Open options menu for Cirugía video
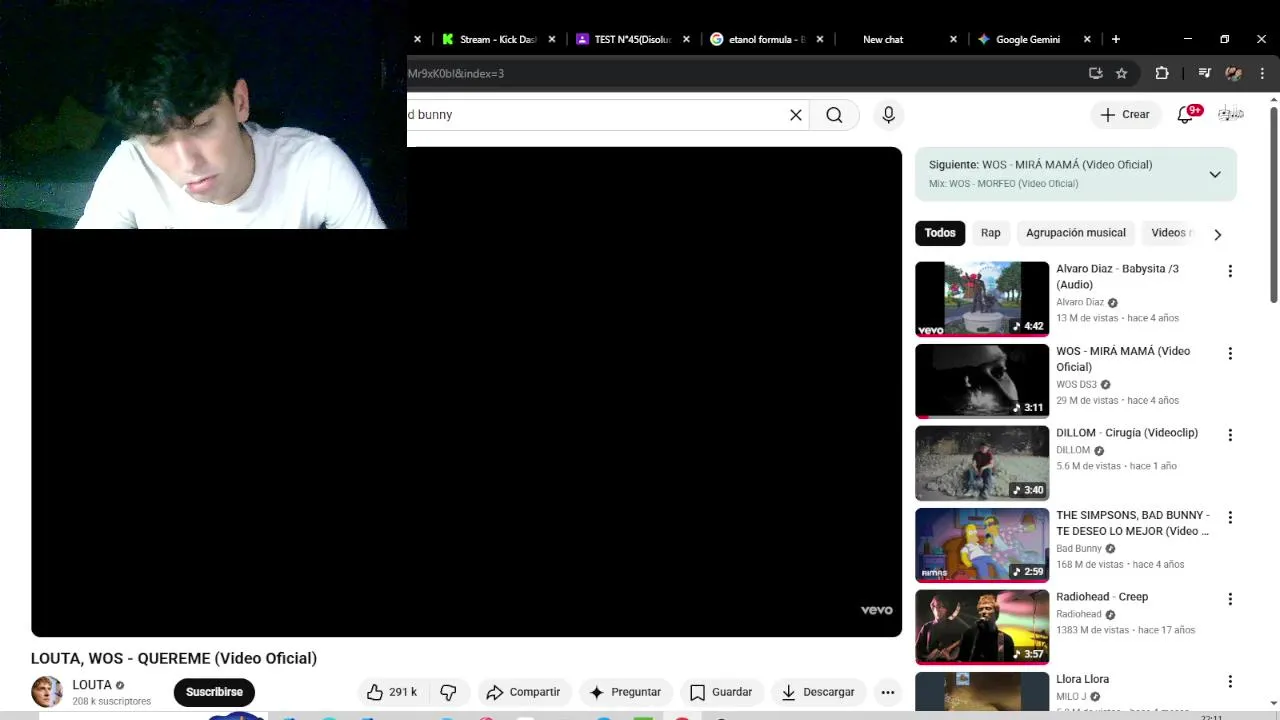 pyautogui.click(x=1230, y=435)
